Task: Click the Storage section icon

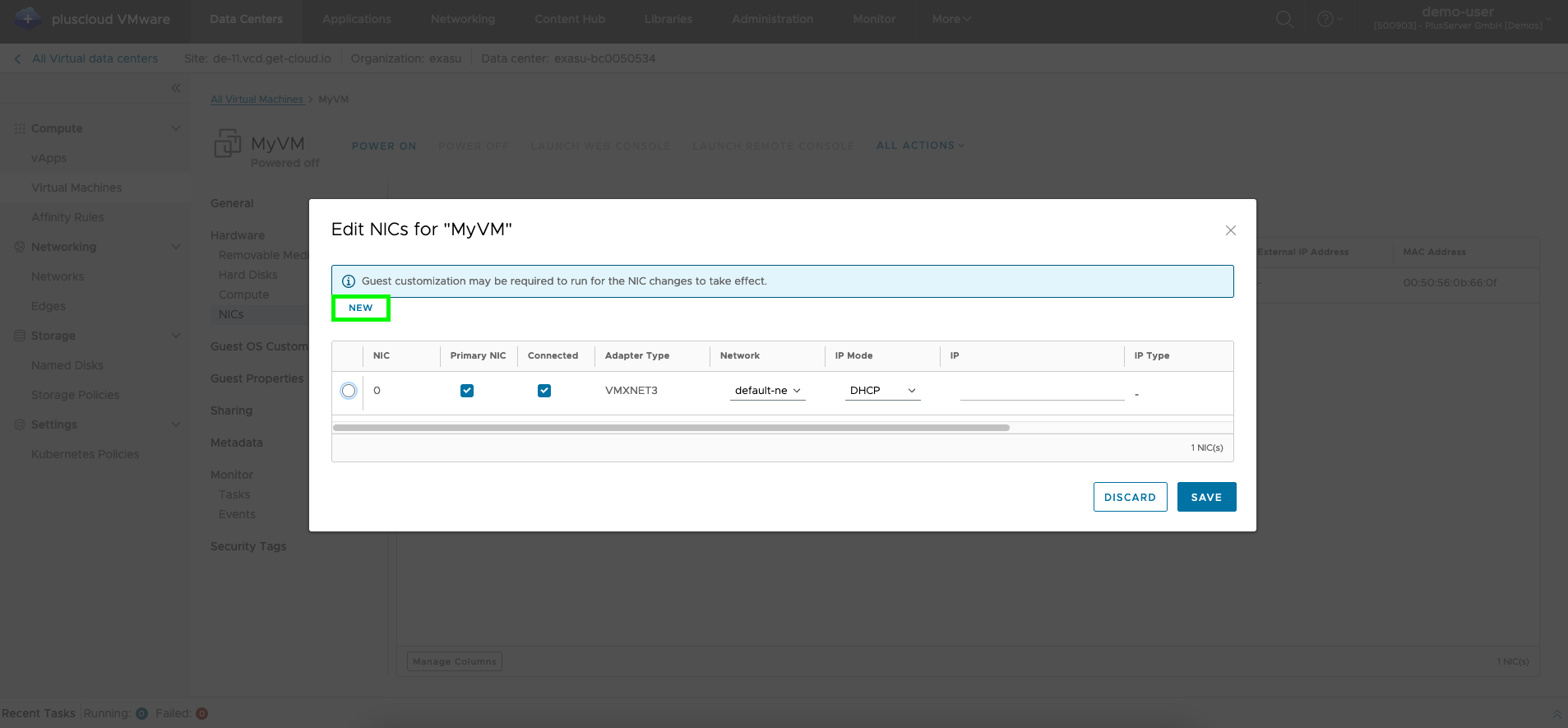Action: 20,336
